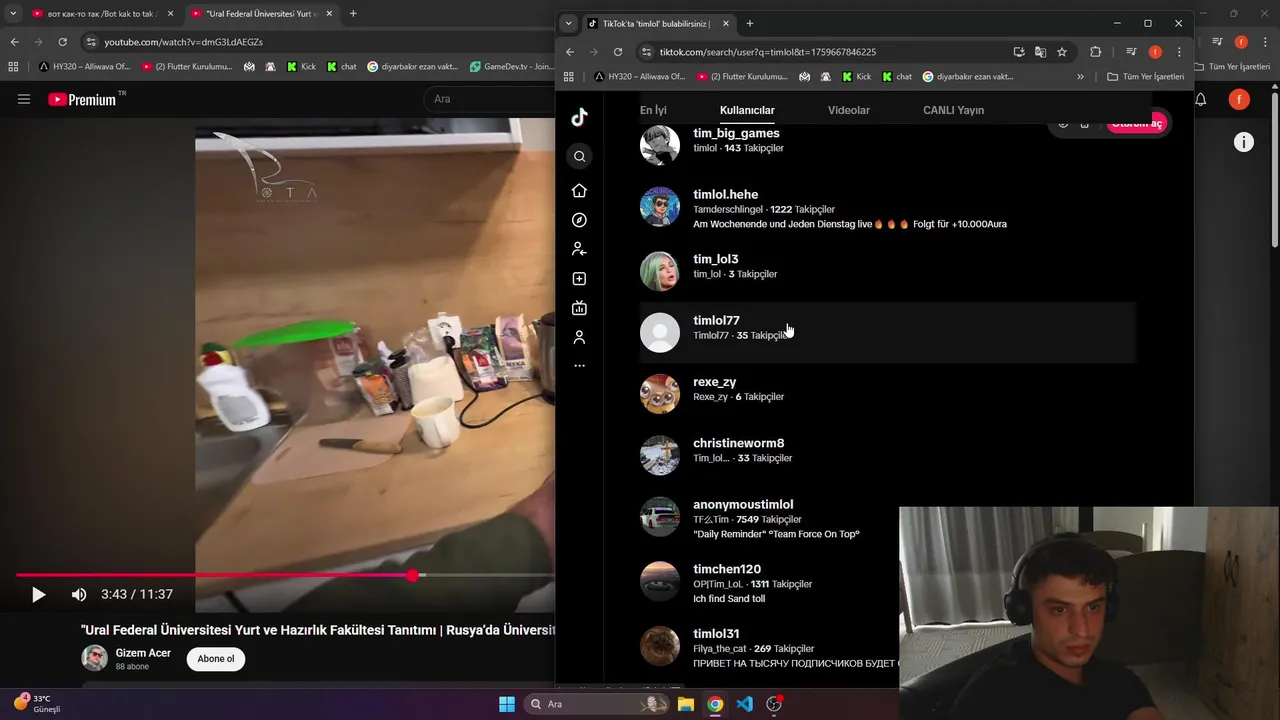Open Visual Studio Code from the taskbar
1280x720 pixels.
pos(744,704)
